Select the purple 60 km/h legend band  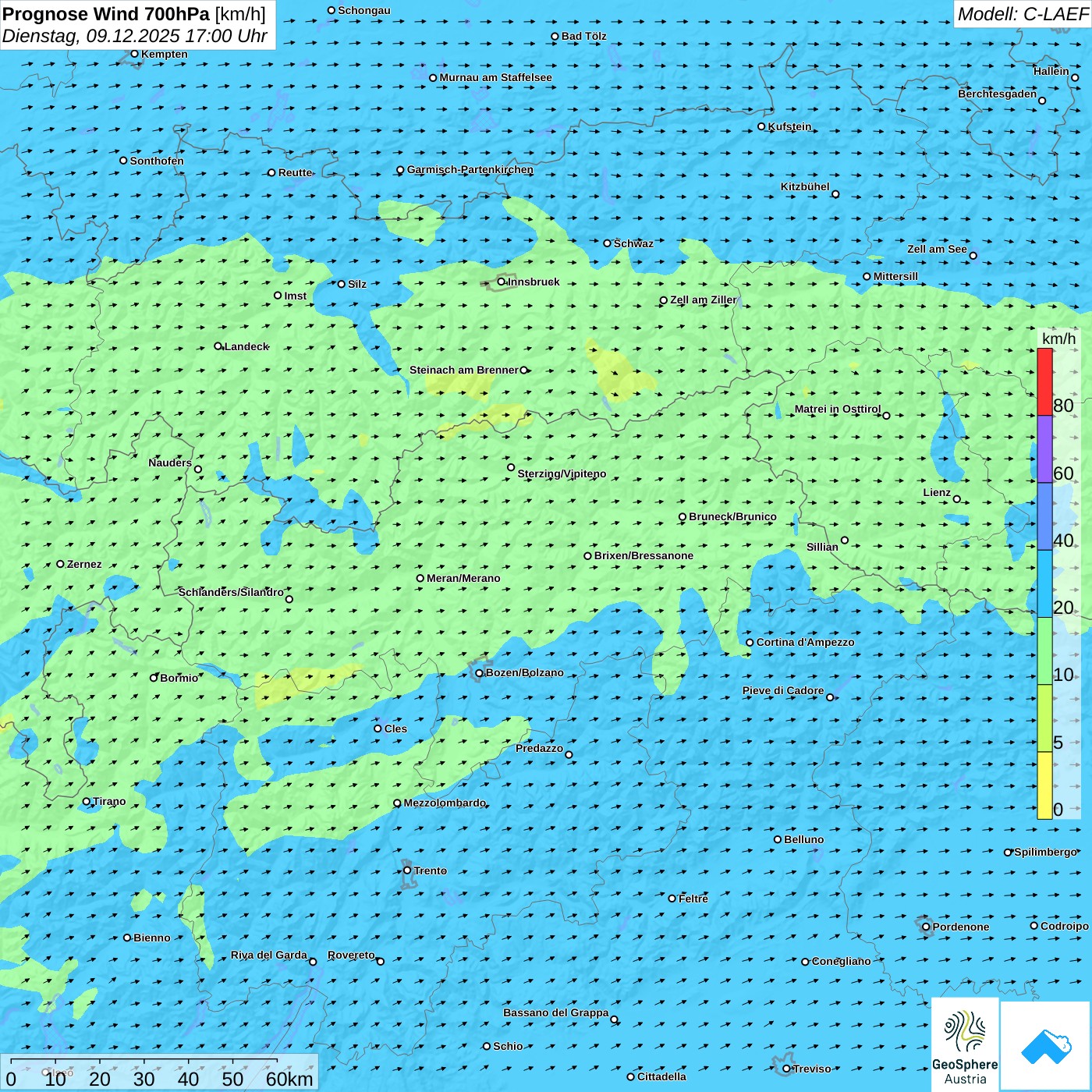[1044, 449]
